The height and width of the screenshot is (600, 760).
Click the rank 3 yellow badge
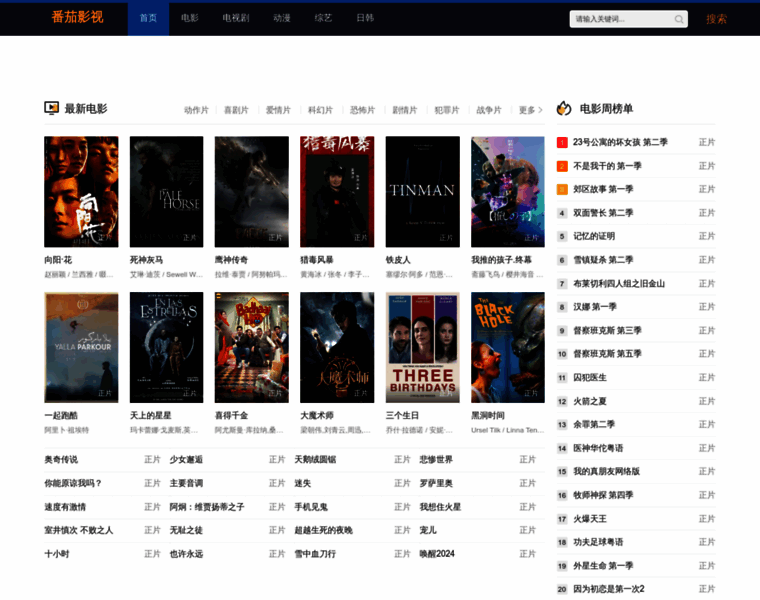pyautogui.click(x=562, y=189)
